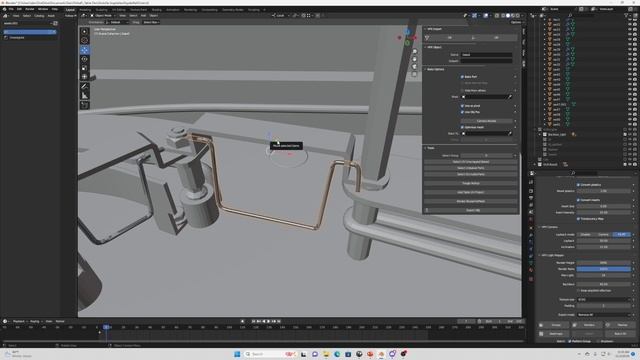Select the Select Box tool
This screenshot has width=640, height=360.
pos(84,31)
